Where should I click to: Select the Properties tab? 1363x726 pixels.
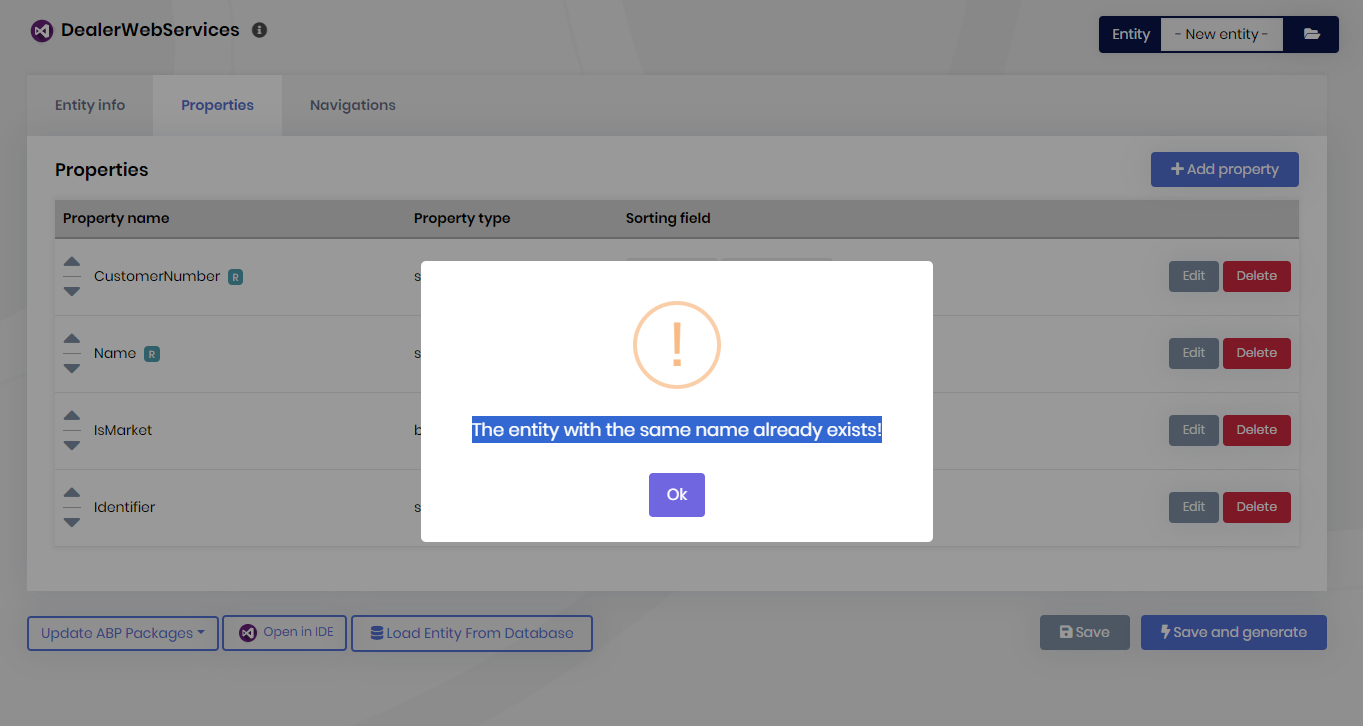[217, 105]
